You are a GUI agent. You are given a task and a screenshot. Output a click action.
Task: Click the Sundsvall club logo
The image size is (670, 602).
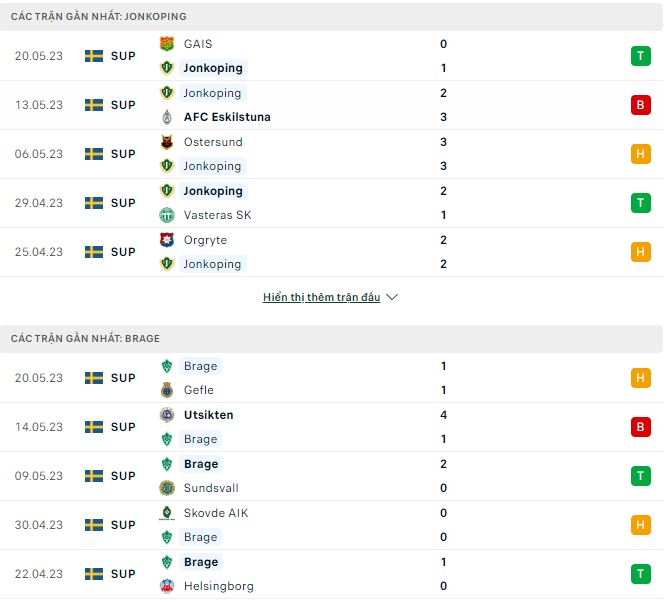(167, 488)
